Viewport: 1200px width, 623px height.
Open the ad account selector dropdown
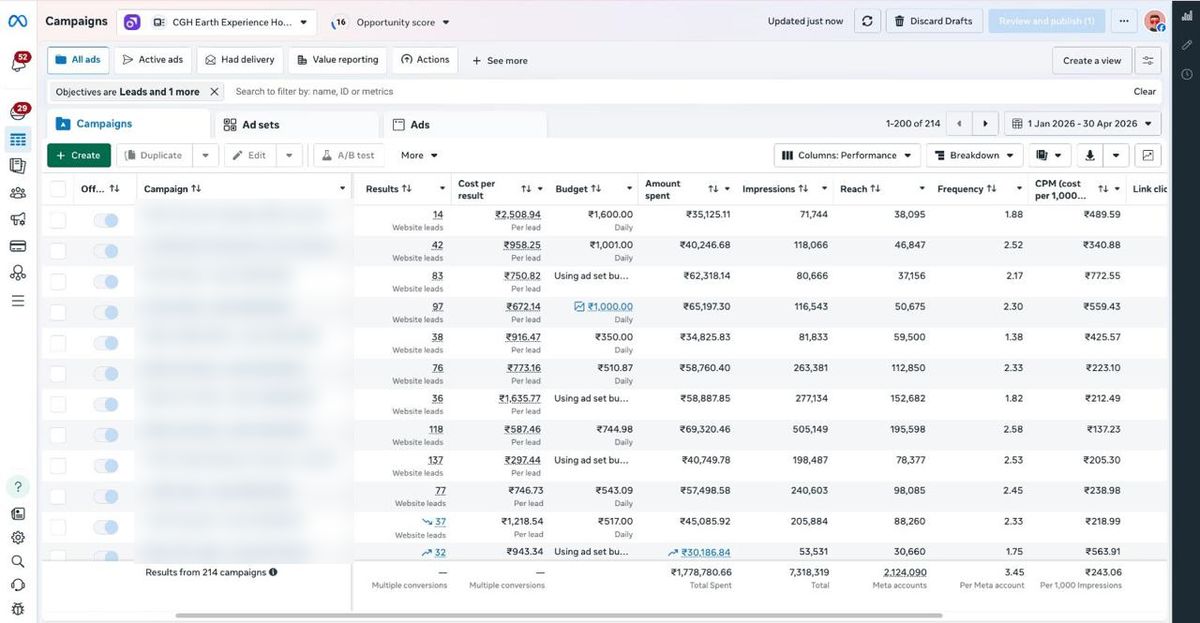[x=217, y=22]
